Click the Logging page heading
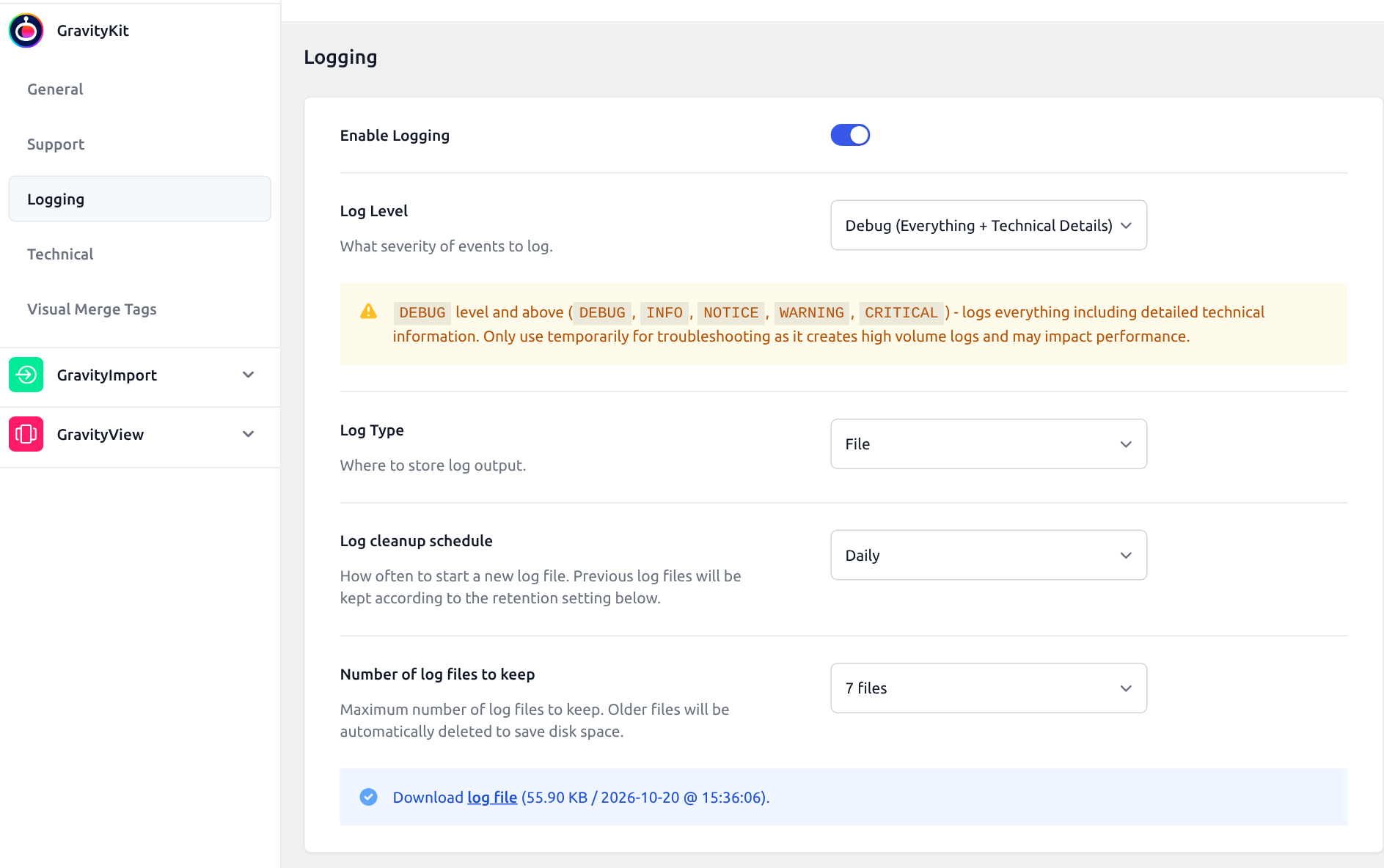This screenshot has width=1384, height=868. tap(340, 57)
